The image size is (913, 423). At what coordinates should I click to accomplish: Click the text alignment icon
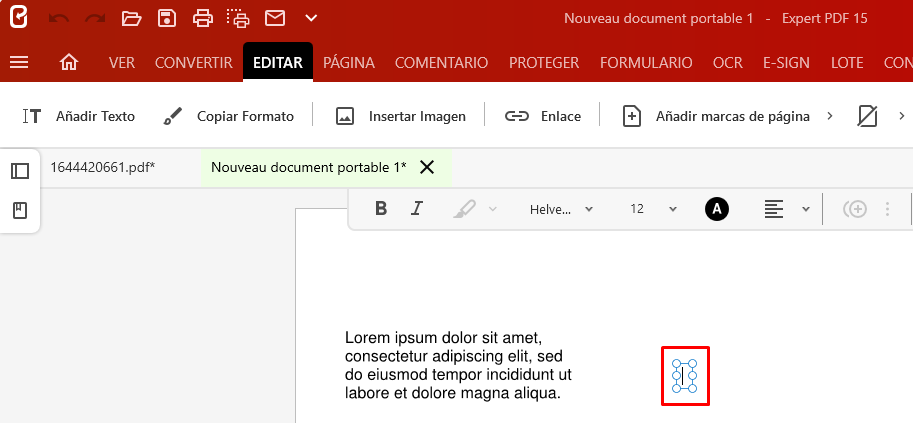click(774, 209)
